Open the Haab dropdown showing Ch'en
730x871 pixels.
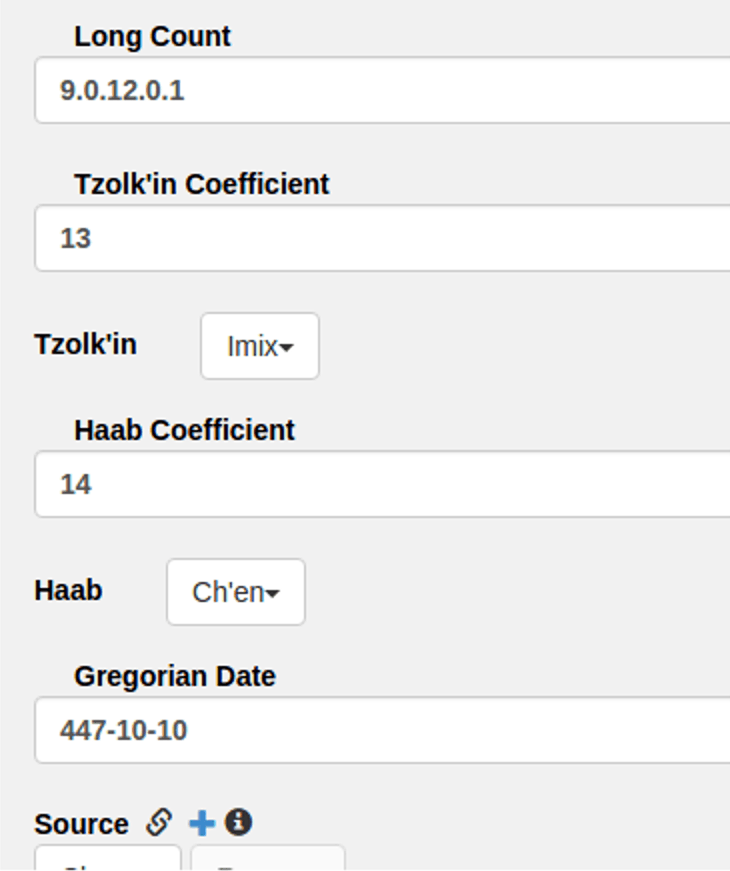[236, 592]
